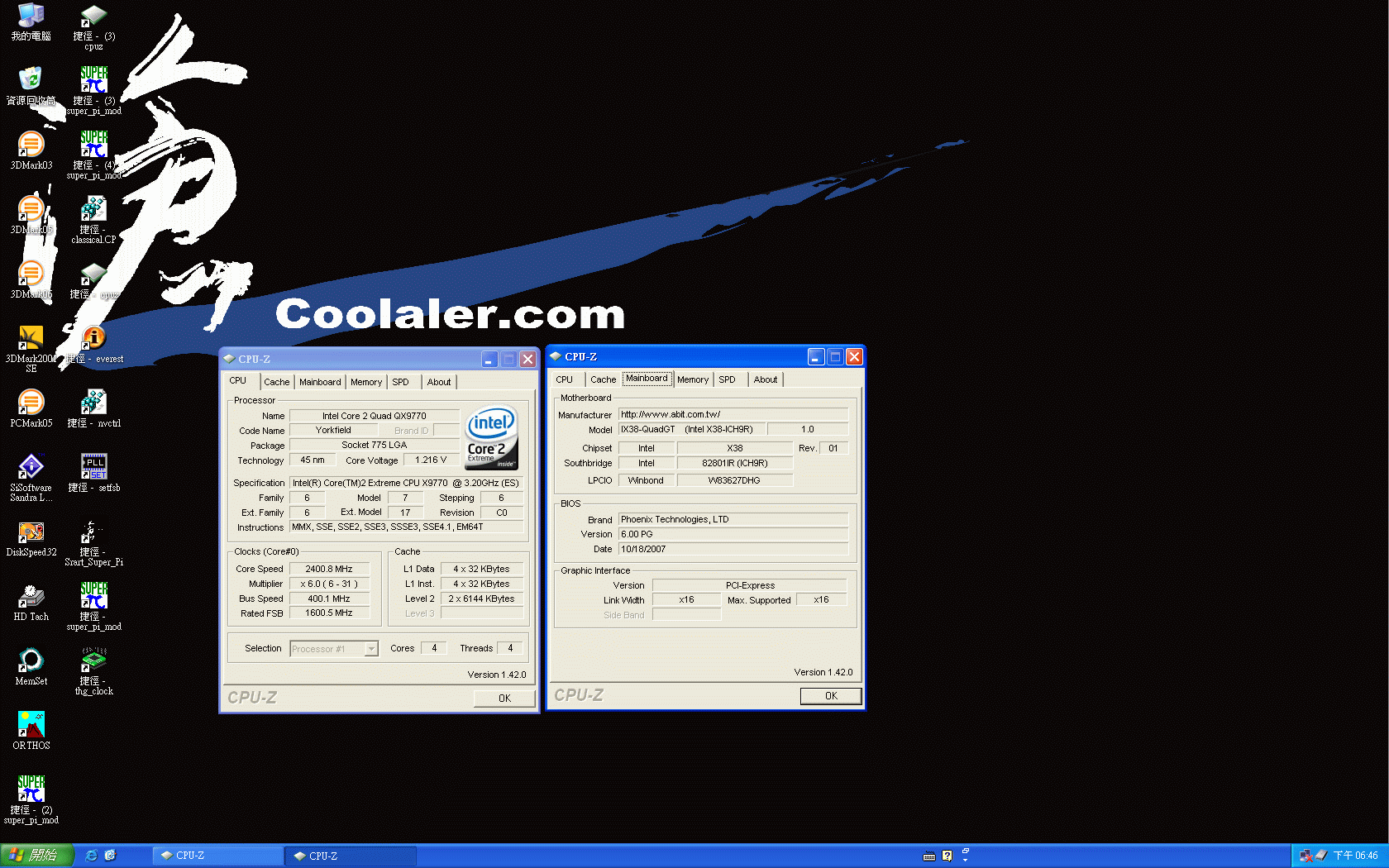Open the 捷徑 - (4) super_pi_mod shortcut

[x=93, y=155]
